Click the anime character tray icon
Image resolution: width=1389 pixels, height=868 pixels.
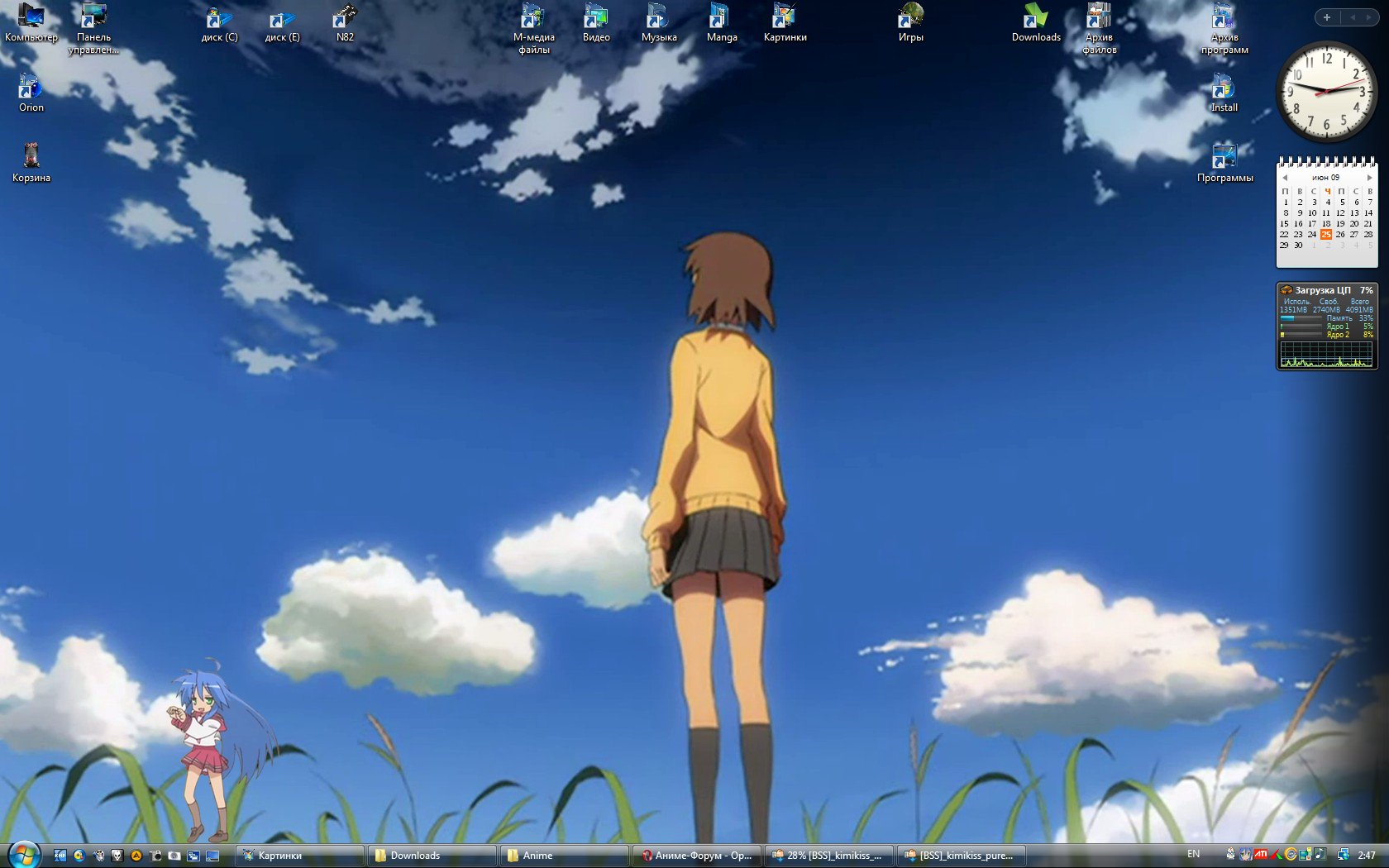tap(1246, 854)
